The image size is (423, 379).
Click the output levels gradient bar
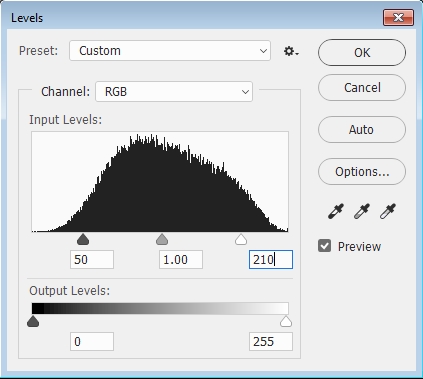point(160,308)
